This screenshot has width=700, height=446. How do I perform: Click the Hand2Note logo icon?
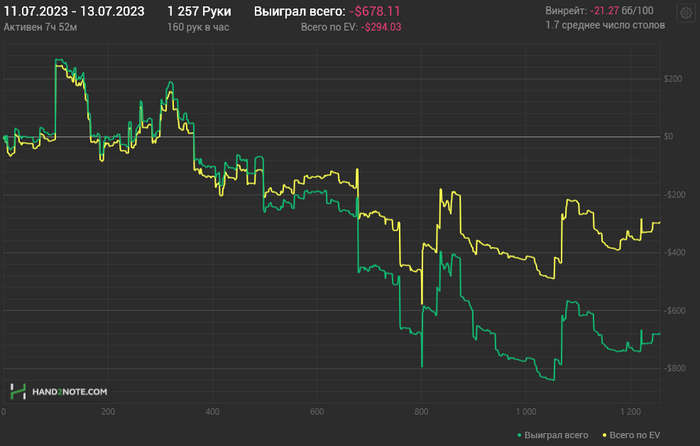[18, 392]
